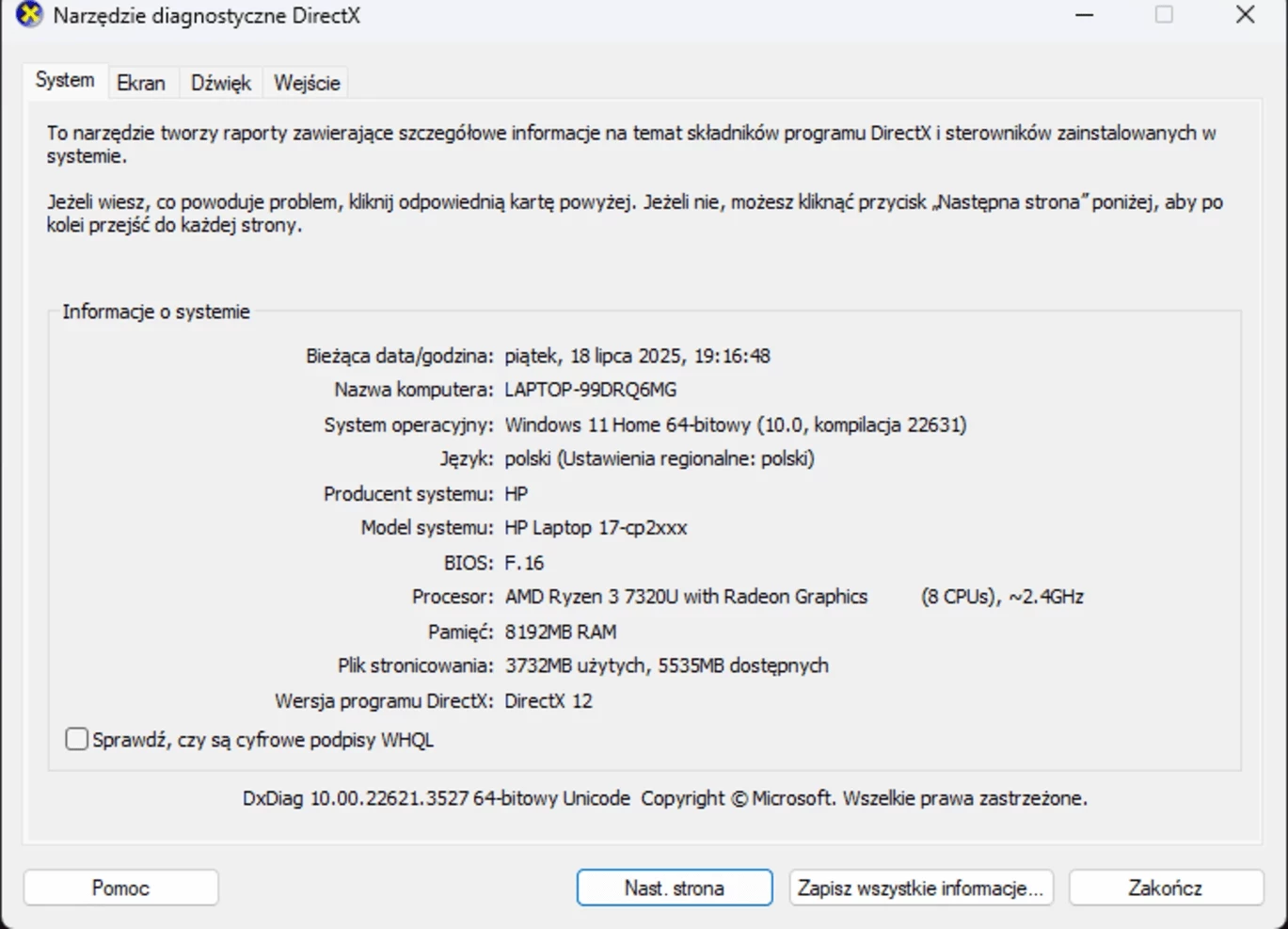Click the BIOS value F.16

point(524,563)
